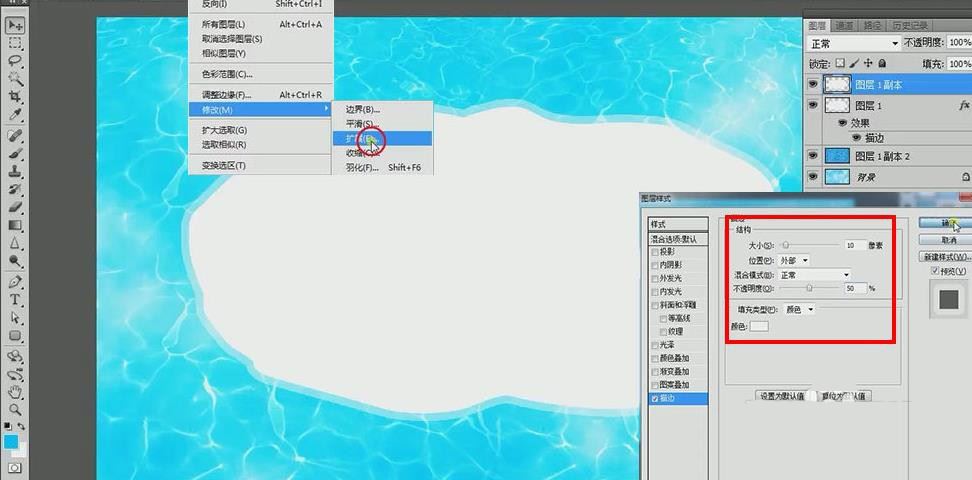The width and height of the screenshot is (972, 480).
Task: Select the Gradient tool
Action: [15, 225]
